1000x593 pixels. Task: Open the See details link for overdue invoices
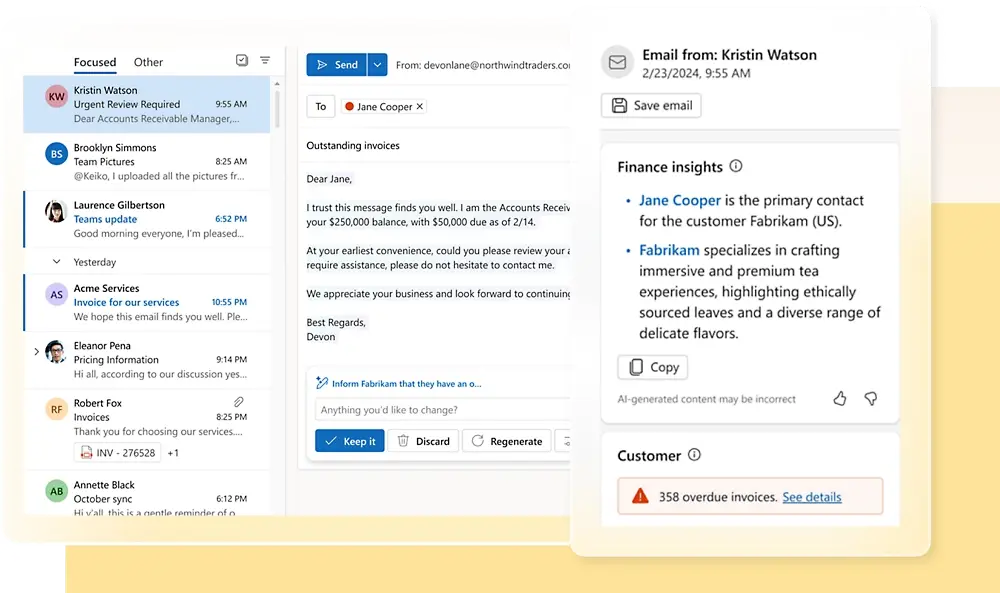coord(812,497)
